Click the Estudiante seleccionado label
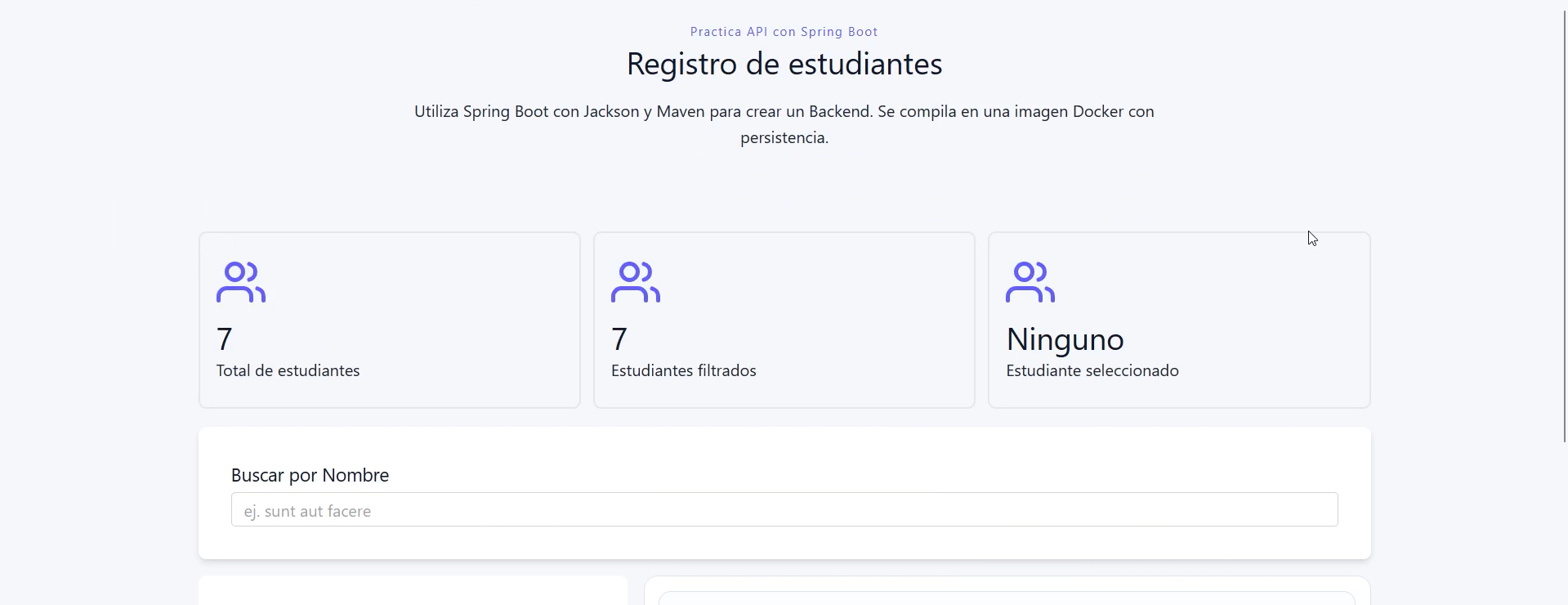Viewport: 1568px width, 605px height. pos(1092,370)
